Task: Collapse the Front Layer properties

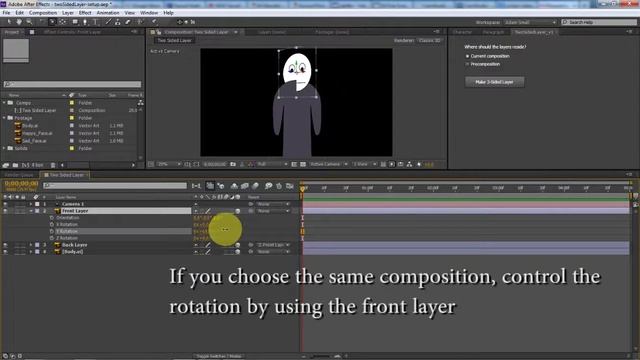Action: point(31,211)
